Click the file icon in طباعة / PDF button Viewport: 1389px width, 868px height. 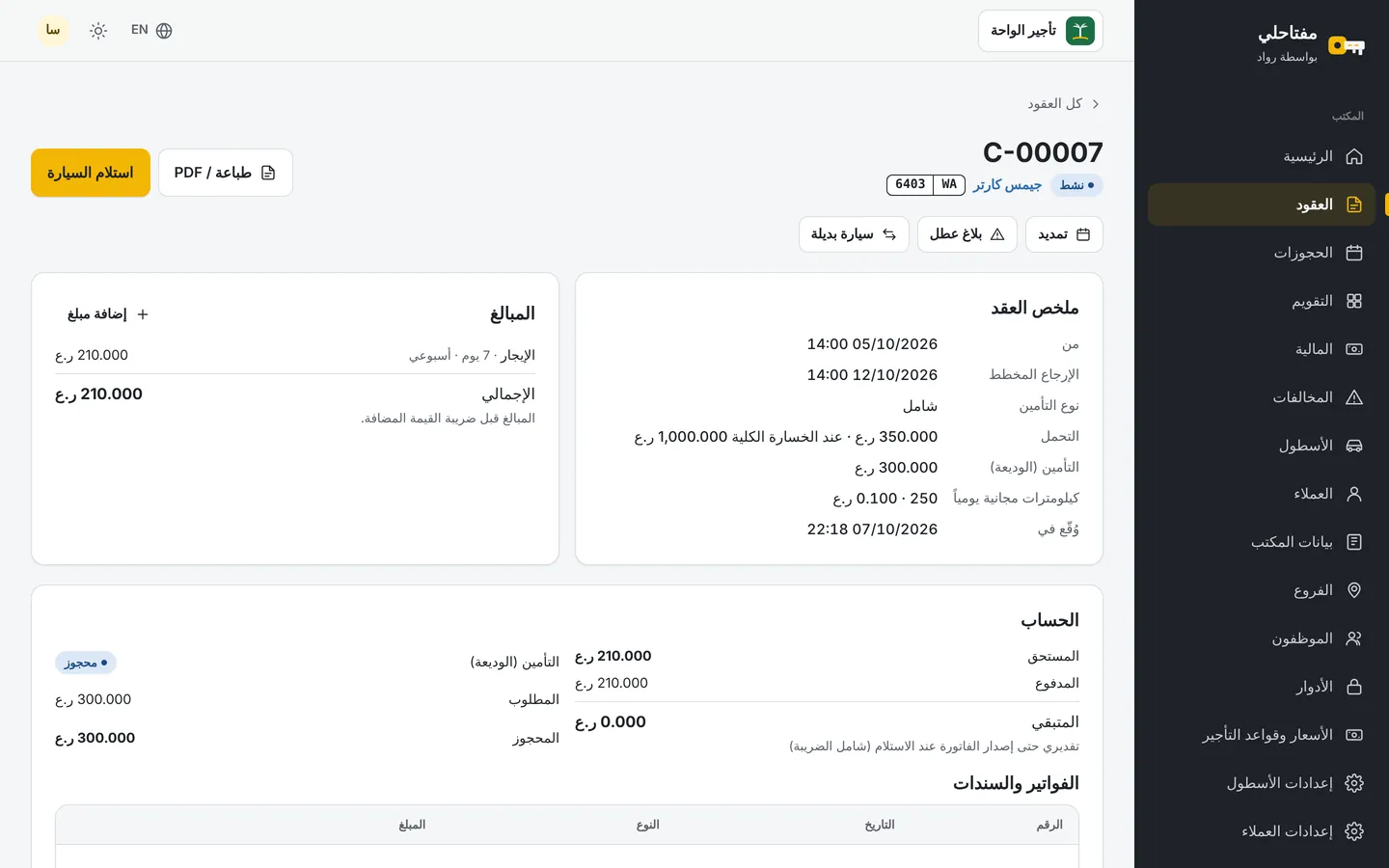click(x=268, y=173)
